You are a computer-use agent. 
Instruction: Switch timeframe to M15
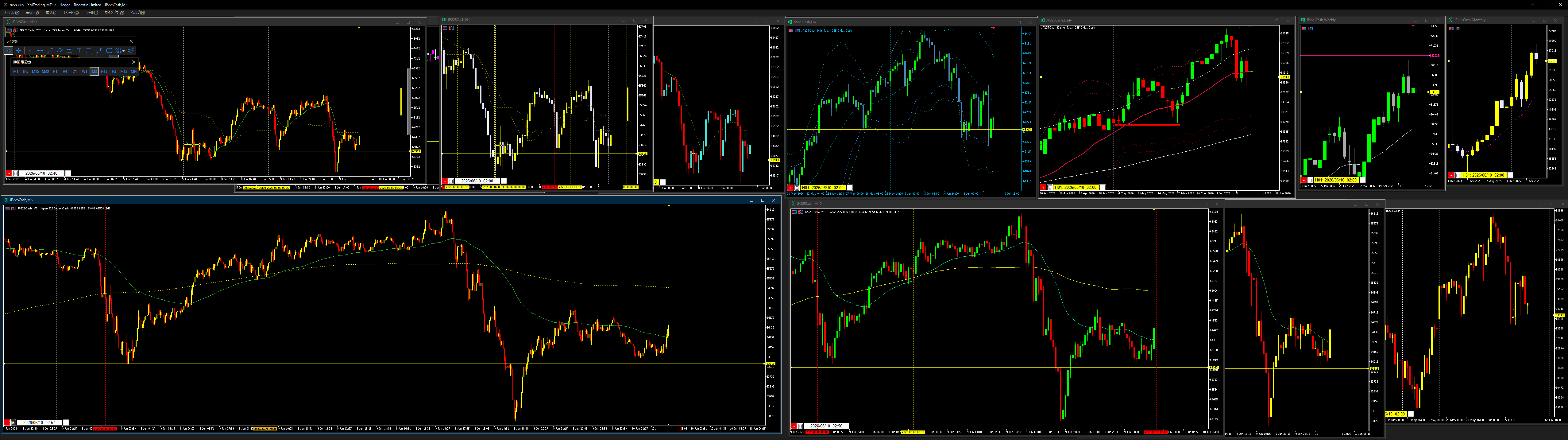click(x=35, y=71)
